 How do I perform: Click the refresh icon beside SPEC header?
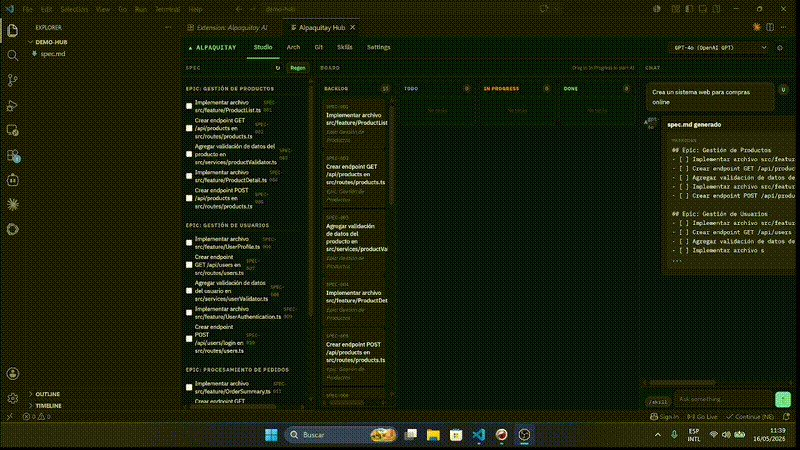[278, 68]
